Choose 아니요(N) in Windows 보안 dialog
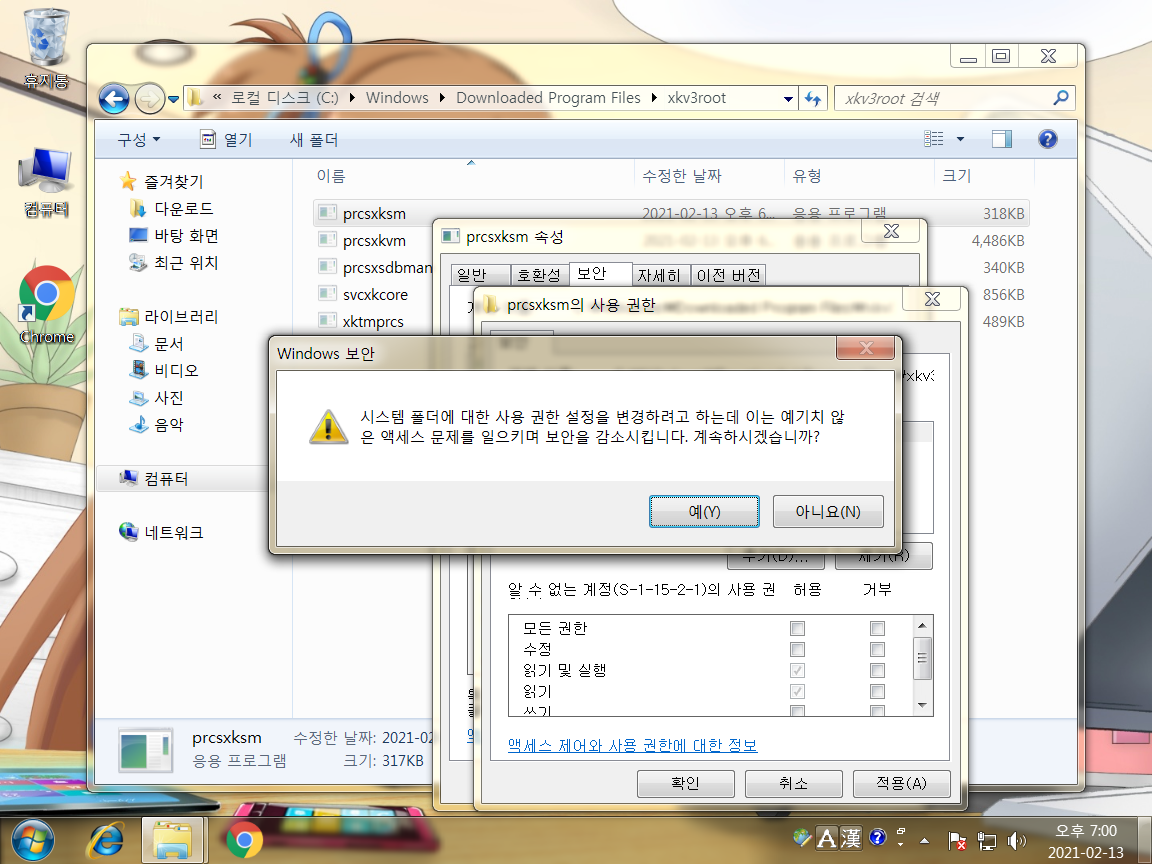 point(828,511)
